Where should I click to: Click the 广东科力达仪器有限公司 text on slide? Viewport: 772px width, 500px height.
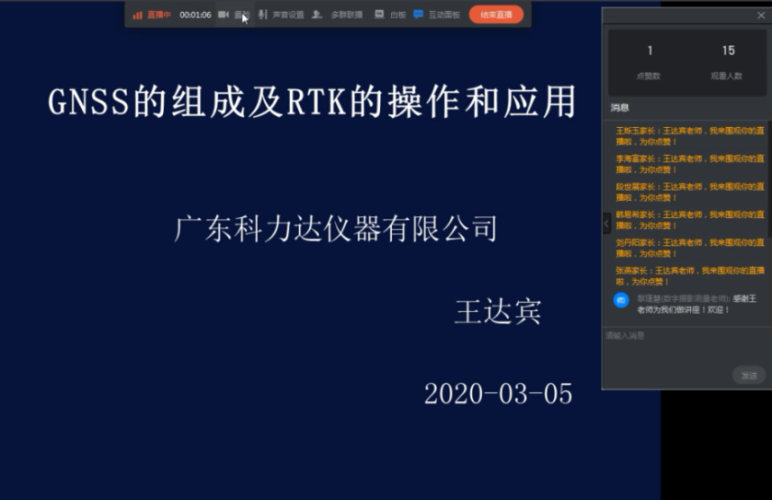tap(336, 229)
